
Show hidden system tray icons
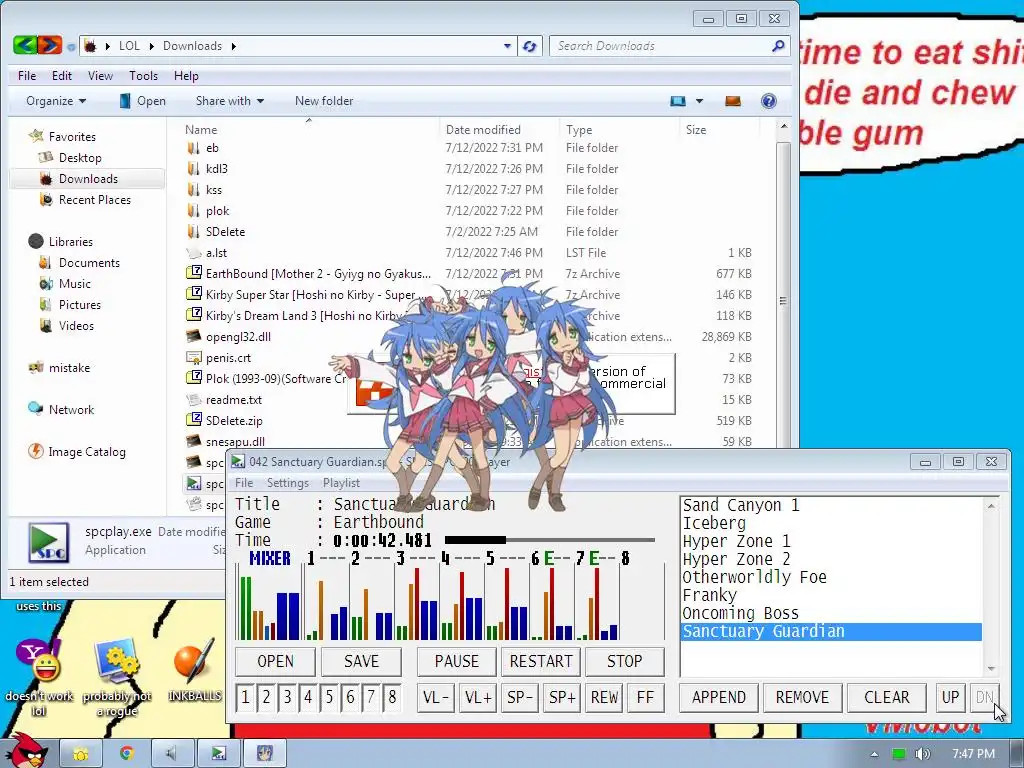pyautogui.click(x=874, y=754)
